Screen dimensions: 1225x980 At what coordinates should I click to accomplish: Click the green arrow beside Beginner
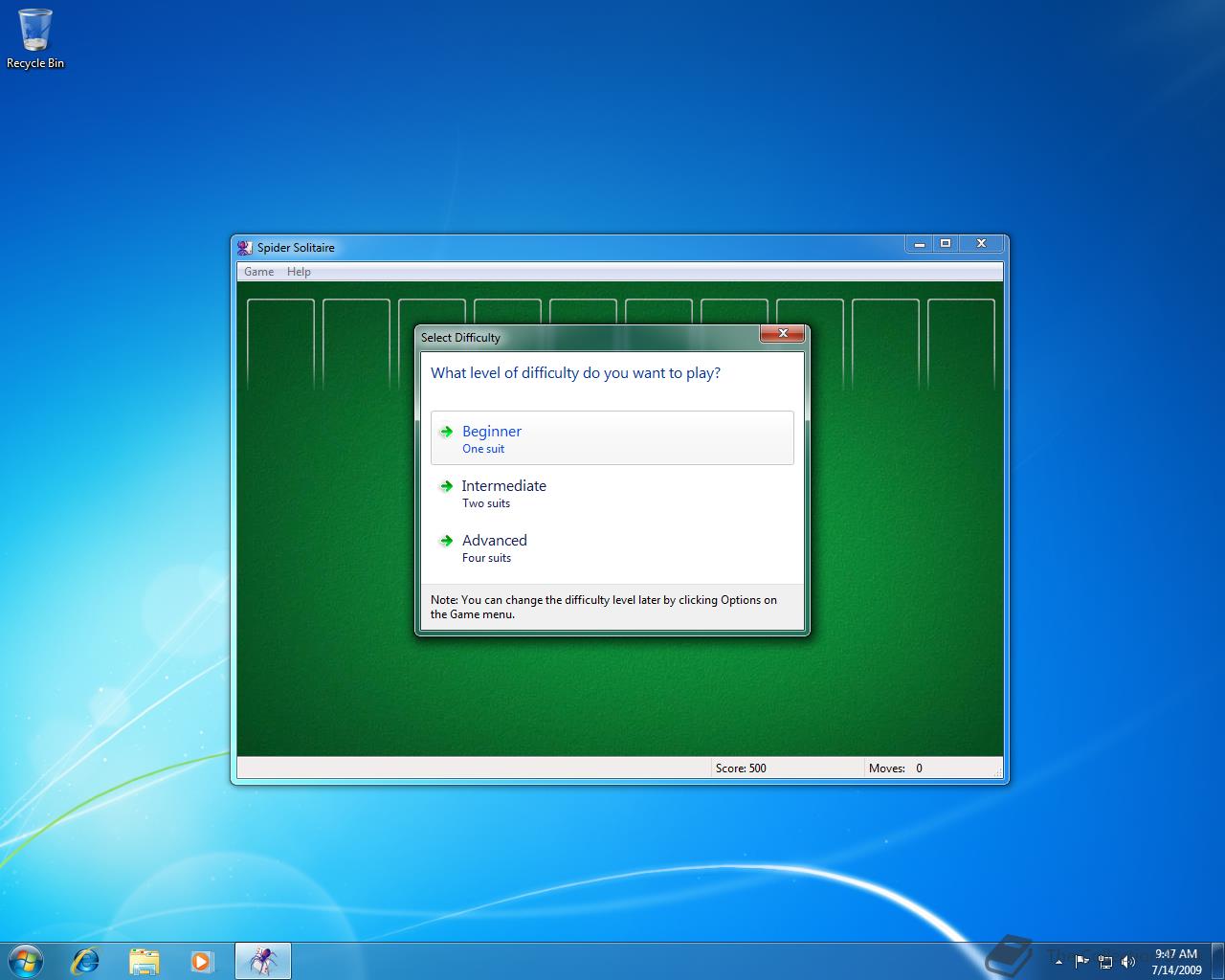[x=446, y=432]
